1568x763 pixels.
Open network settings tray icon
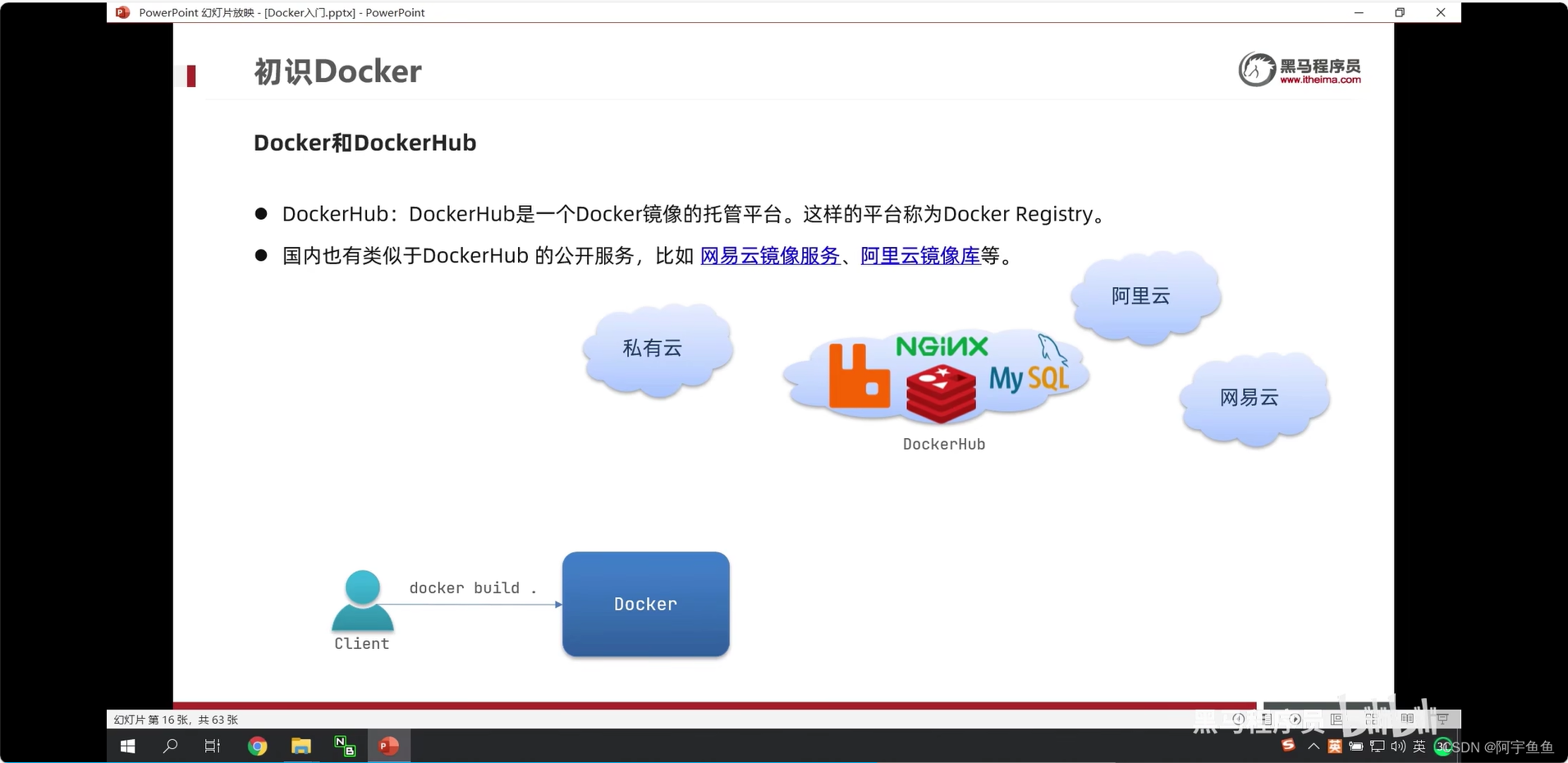click(x=1377, y=747)
